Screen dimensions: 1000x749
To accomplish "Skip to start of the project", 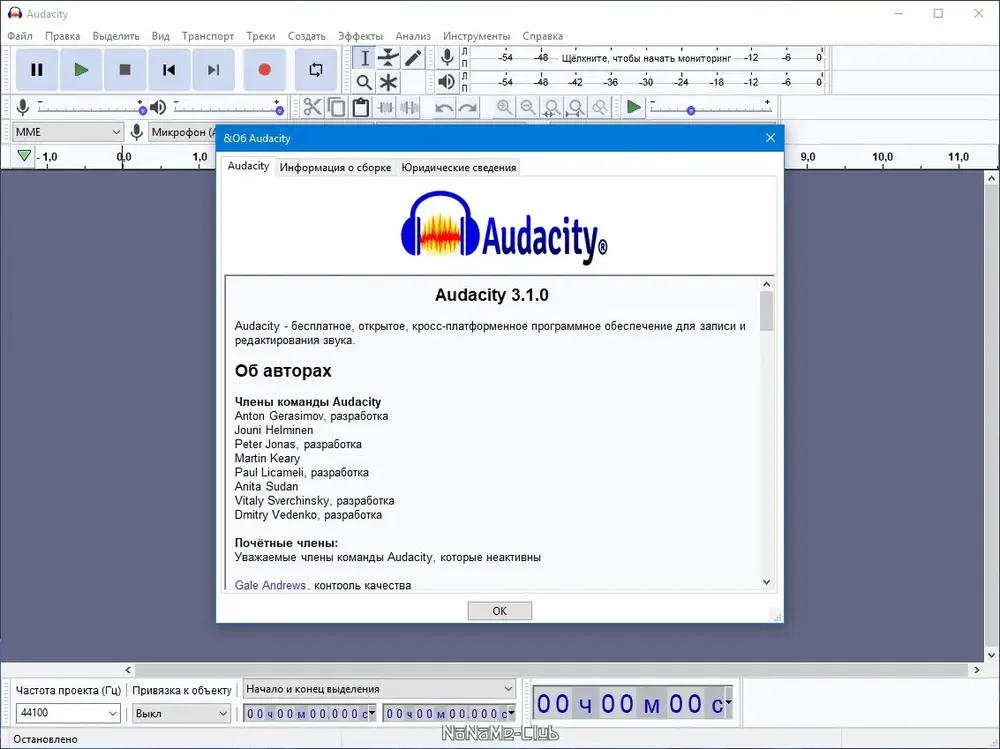I will coord(169,70).
